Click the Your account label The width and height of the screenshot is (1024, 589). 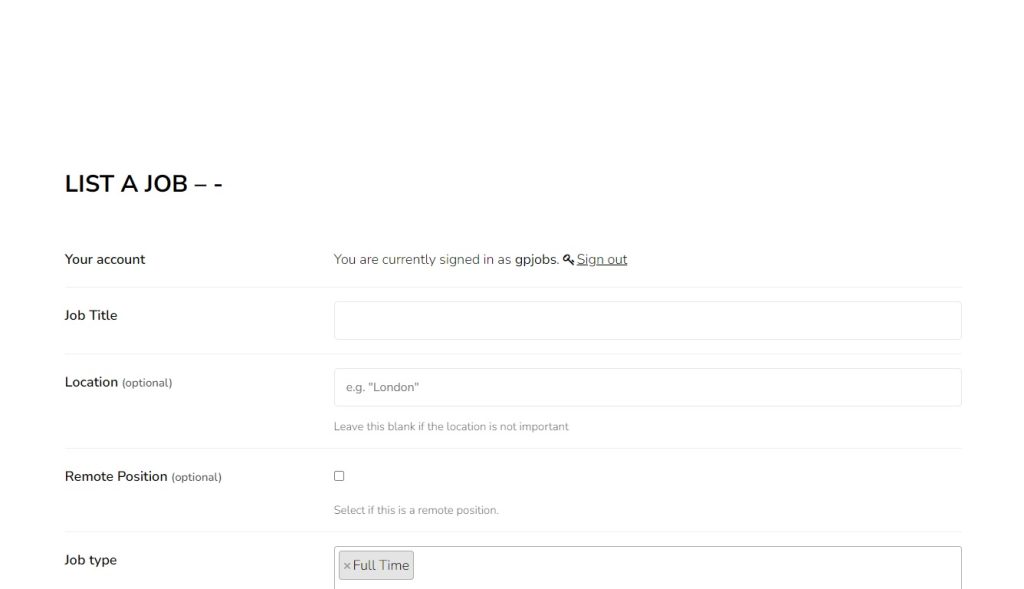point(105,260)
